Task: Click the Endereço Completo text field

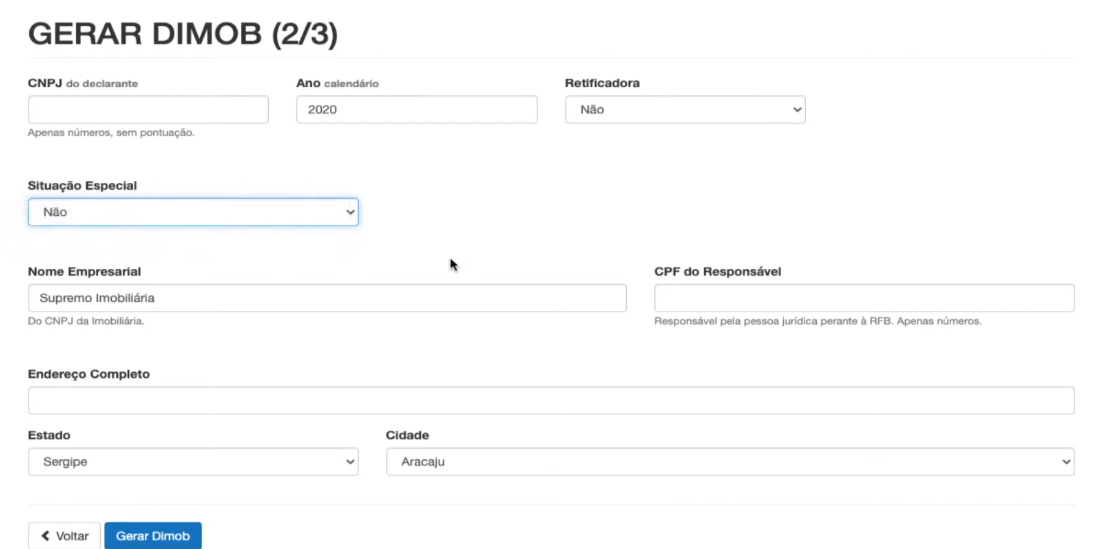Action: (551, 400)
